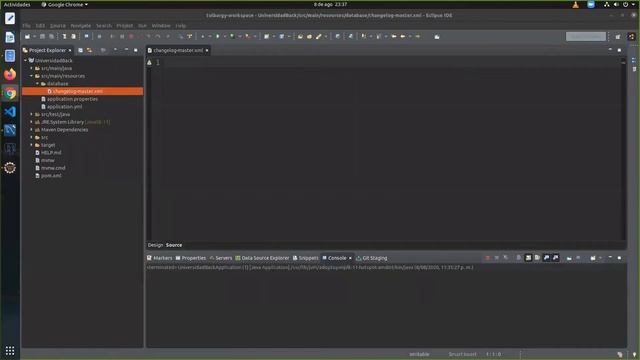Click the Forward navigation arrow in toolbar
This screenshot has width=640, height=360.
pos(418,37)
